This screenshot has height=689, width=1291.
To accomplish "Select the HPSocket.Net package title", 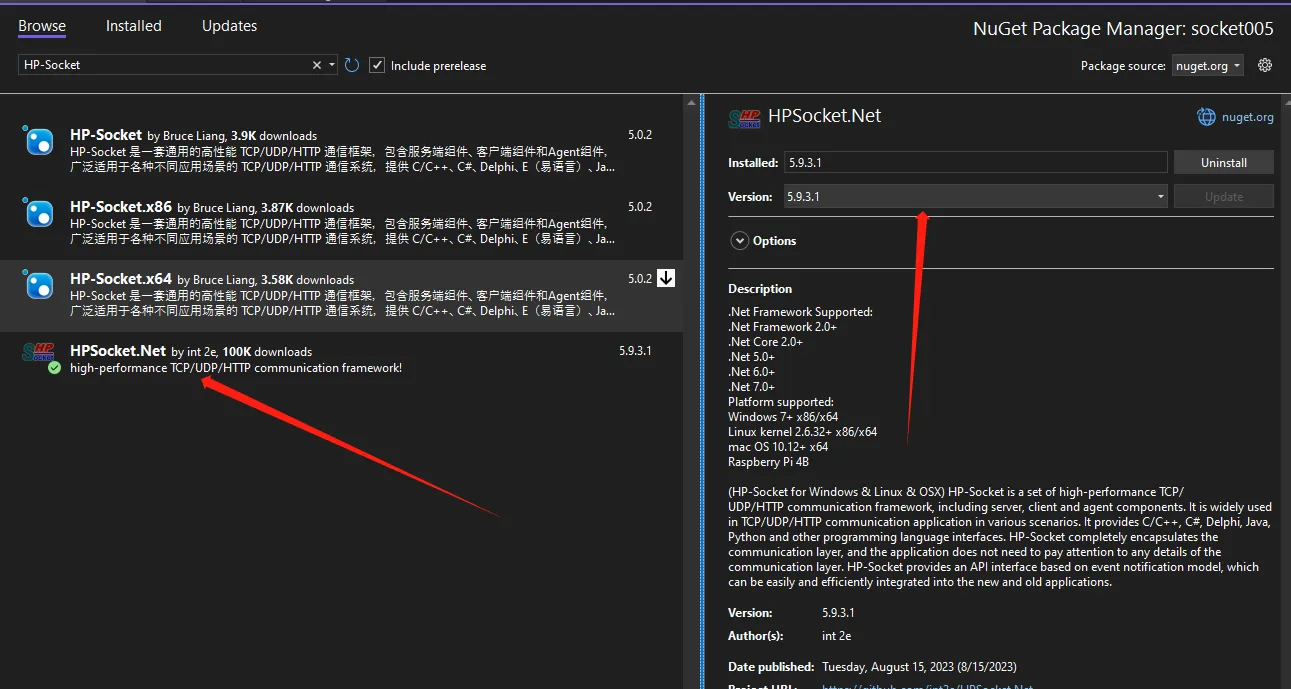I will (x=118, y=351).
